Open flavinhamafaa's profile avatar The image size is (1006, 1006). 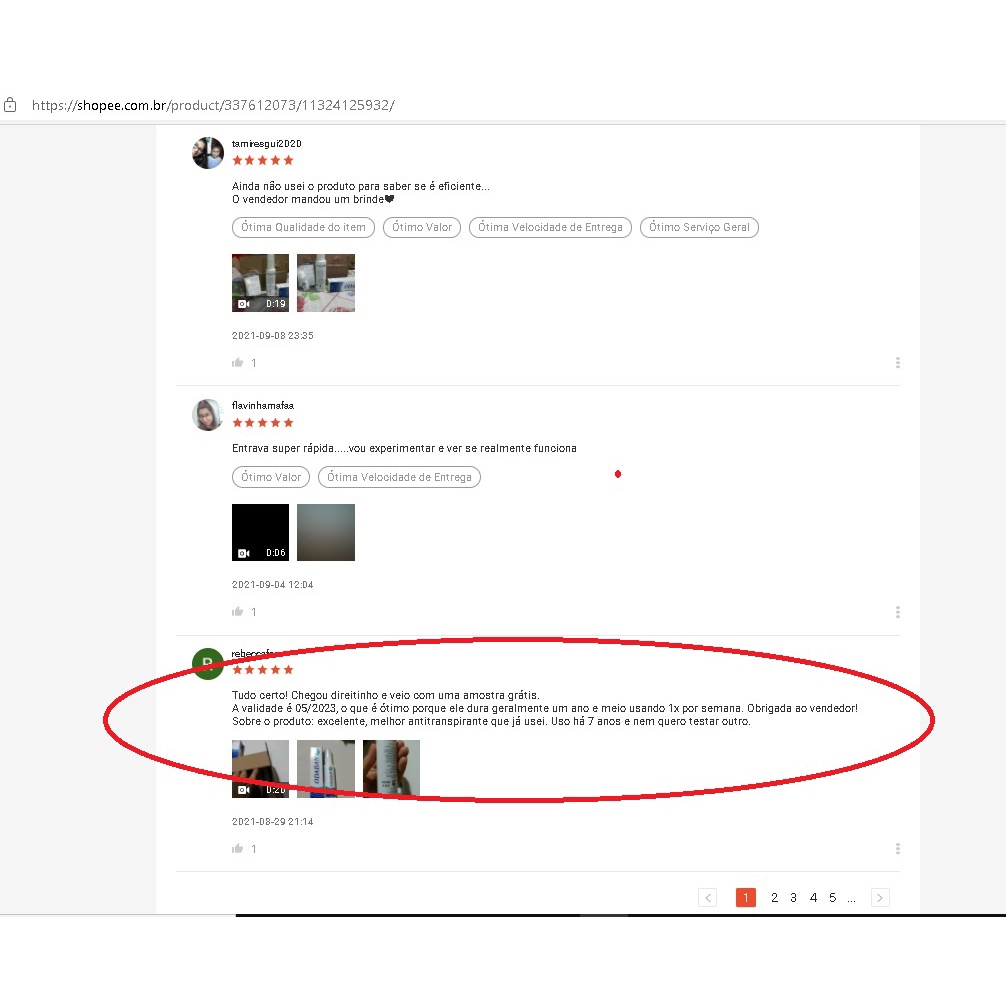pos(207,415)
